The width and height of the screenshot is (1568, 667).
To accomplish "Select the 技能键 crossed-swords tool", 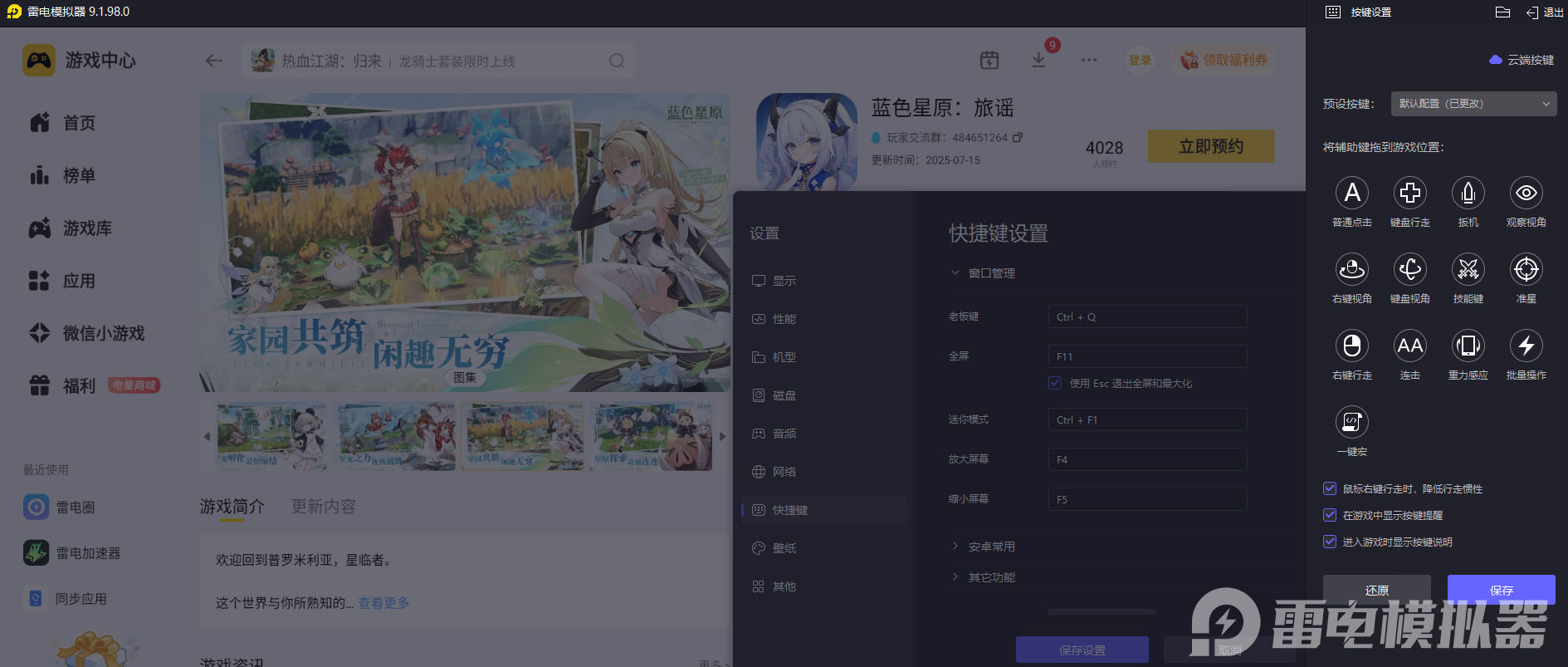I will click(x=1468, y=269).
